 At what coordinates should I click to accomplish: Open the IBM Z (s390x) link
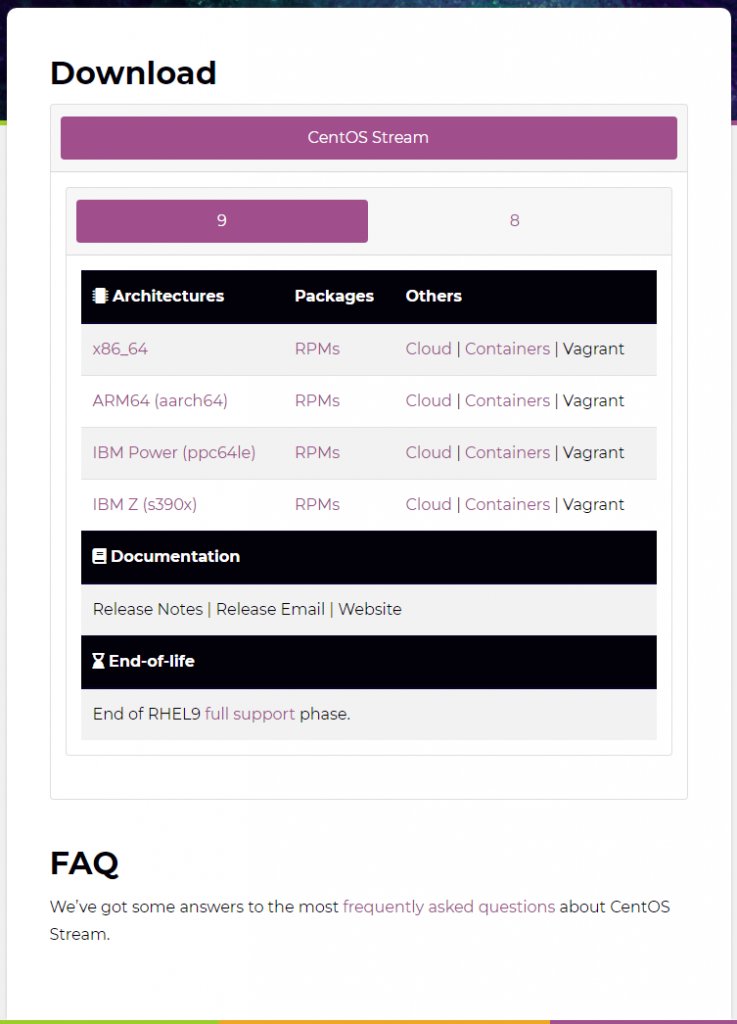pyautogui.click(x=145, y=504)
